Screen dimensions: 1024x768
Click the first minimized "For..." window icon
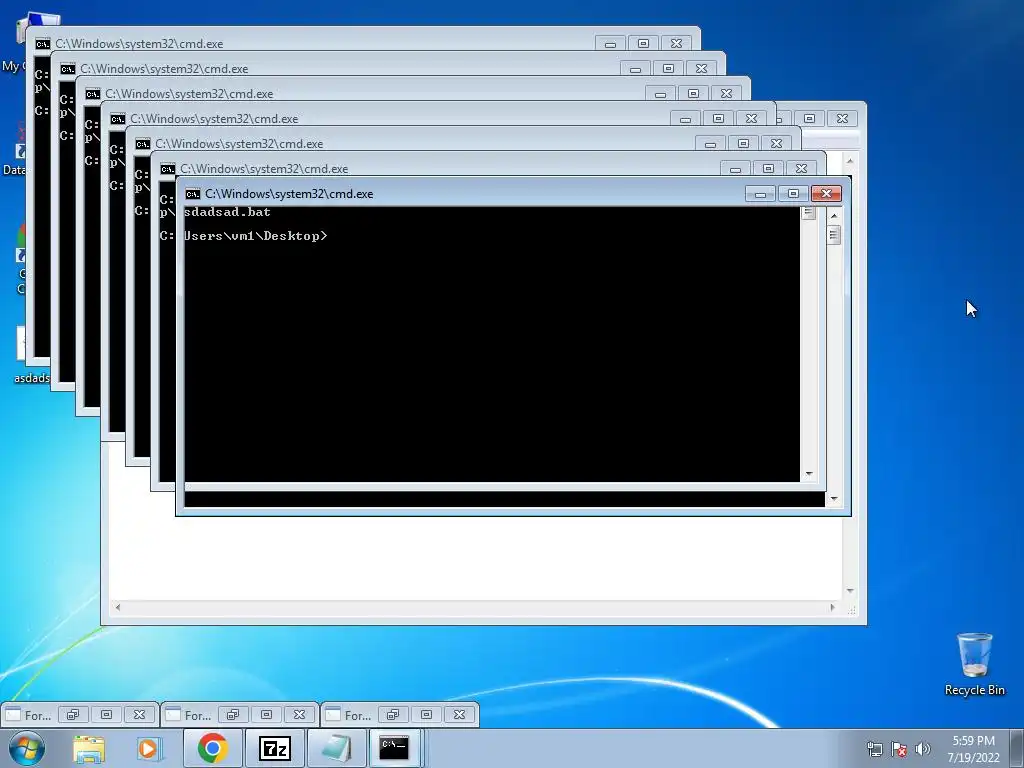click(x=14, y=714)
